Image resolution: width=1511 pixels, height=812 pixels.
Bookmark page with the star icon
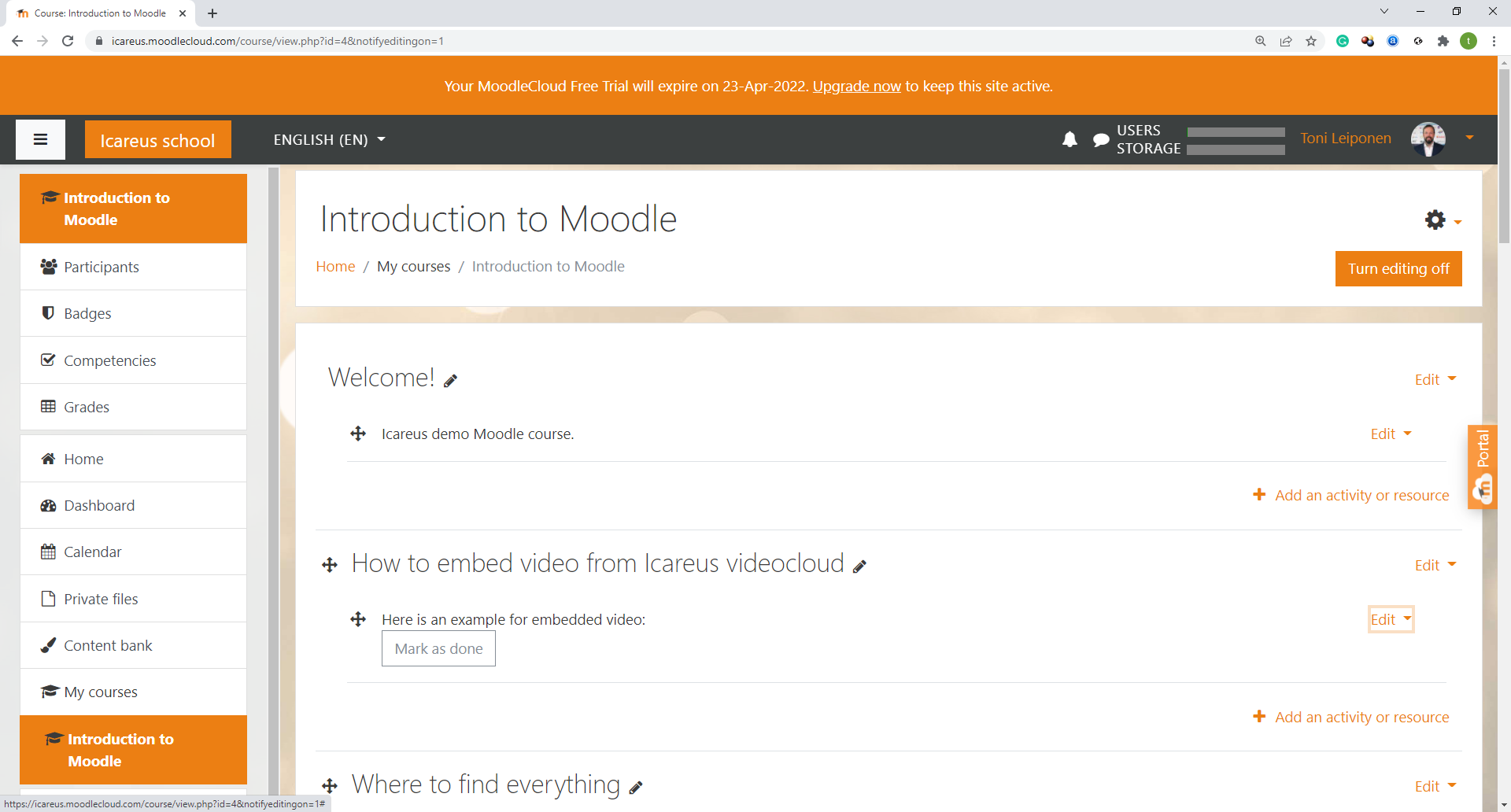coord(1311,41)
